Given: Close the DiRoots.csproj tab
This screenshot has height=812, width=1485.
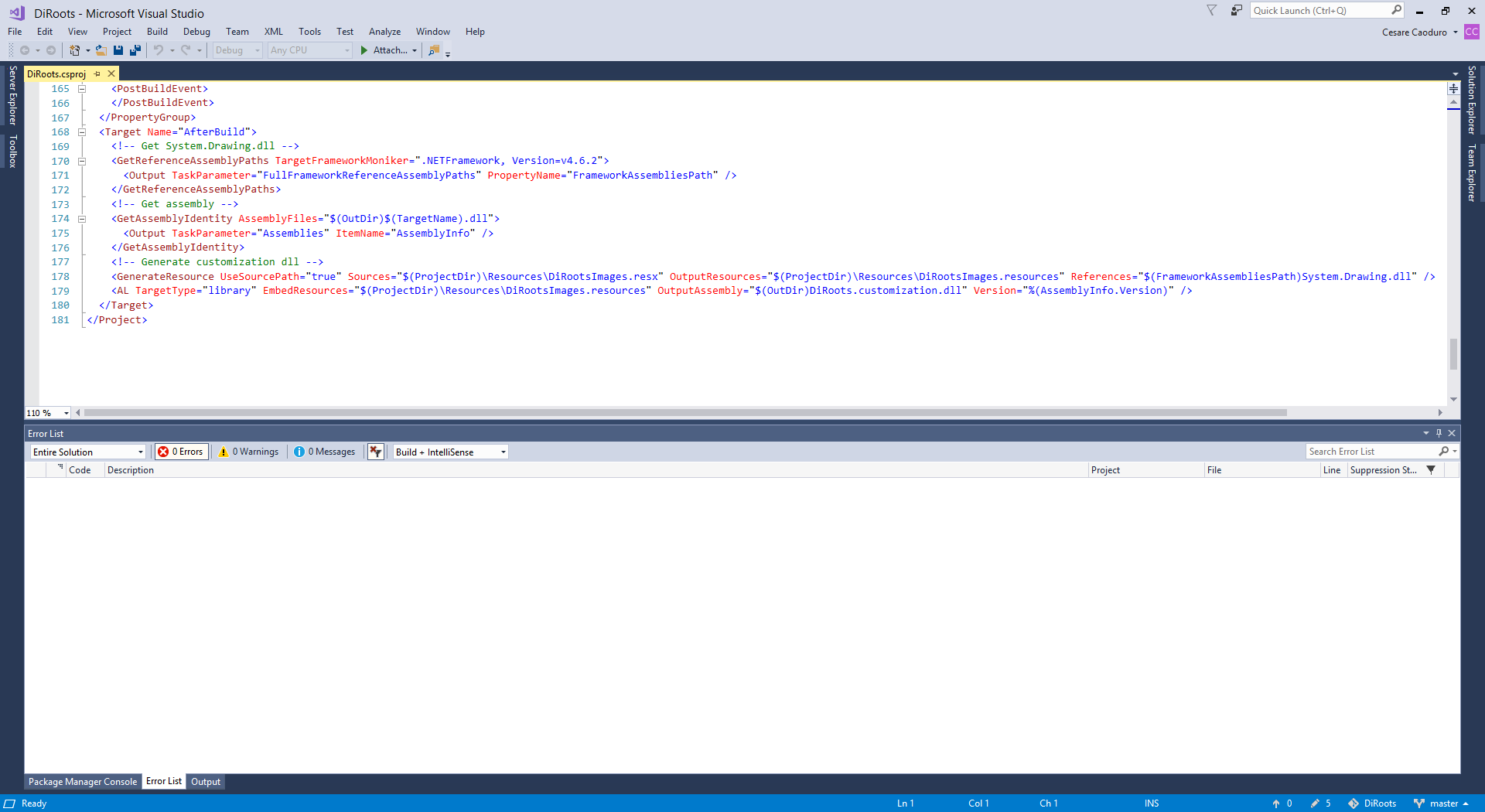Looking at the screenshot, I should coord(111,73).
